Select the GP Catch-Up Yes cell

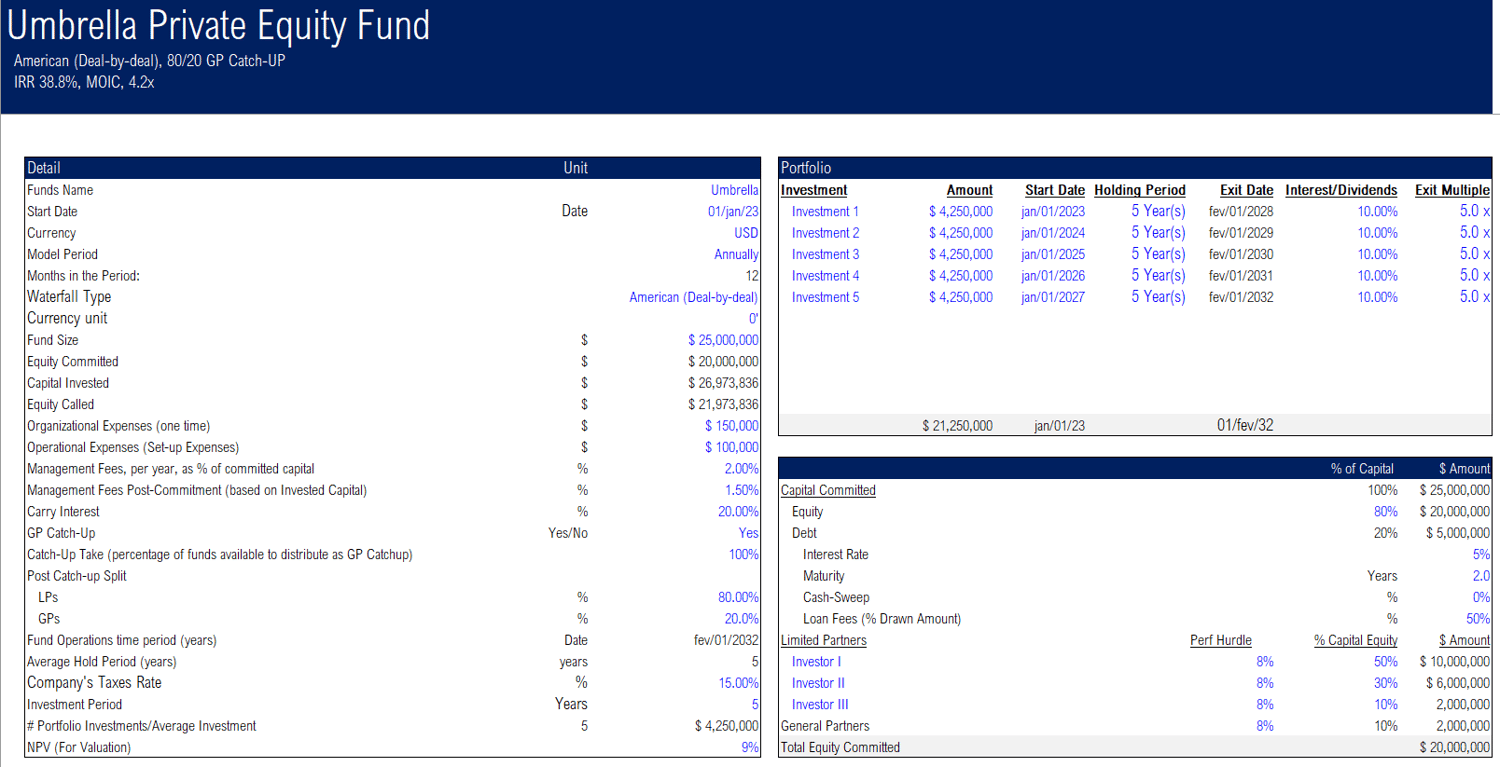(748, 533)
